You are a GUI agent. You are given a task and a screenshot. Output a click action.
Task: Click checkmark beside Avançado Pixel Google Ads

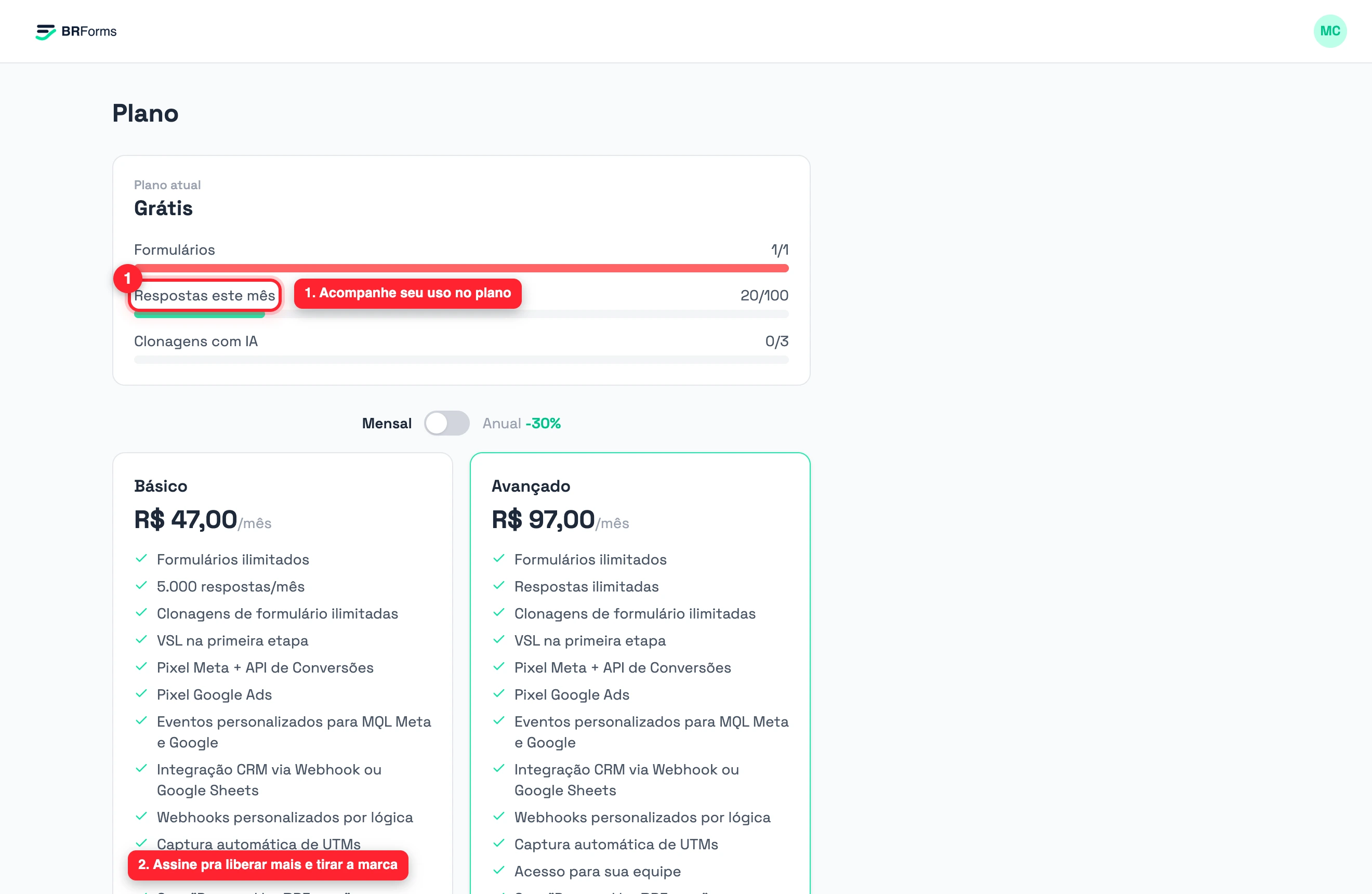pyautogui.click(x=498, y=694)
